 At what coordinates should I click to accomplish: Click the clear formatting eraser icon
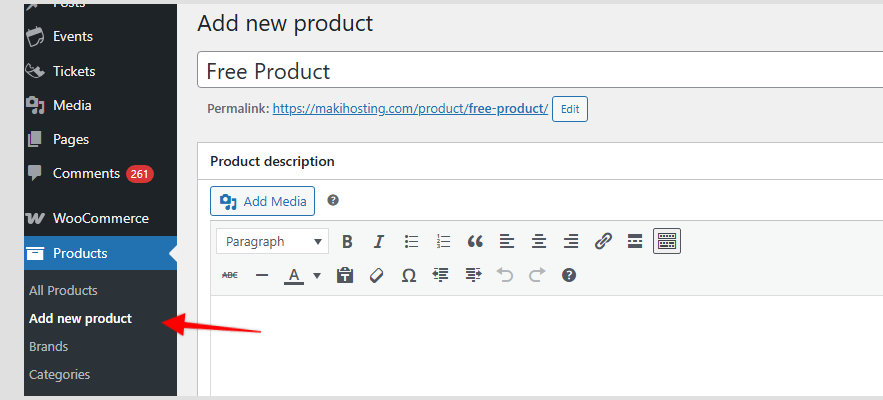pyautogui.click(x=377, y=275)
